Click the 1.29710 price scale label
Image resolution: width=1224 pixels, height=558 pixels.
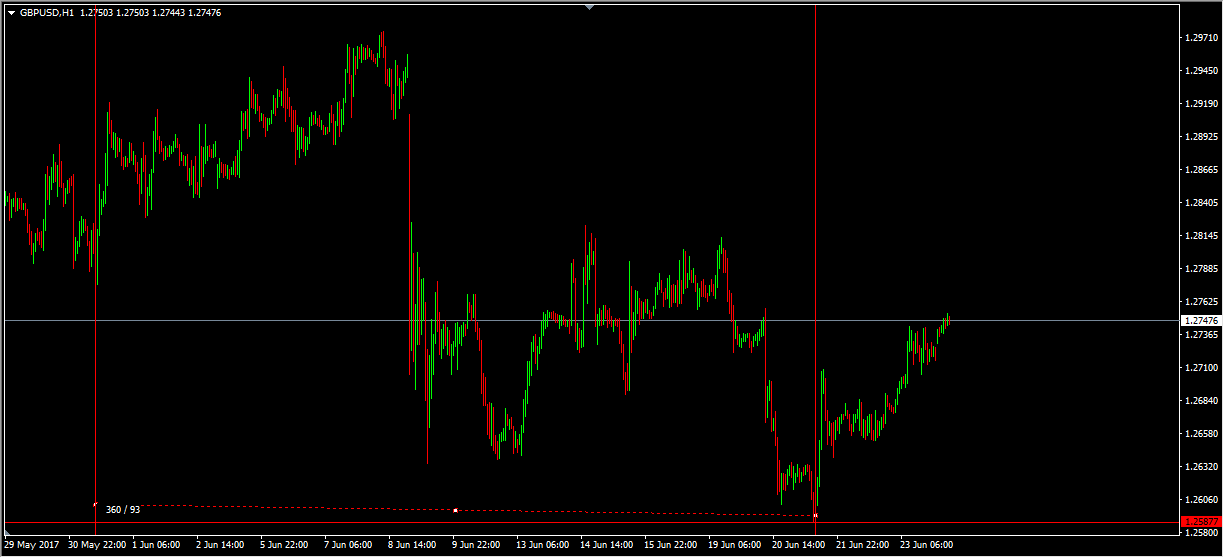(x=1200, y=38)
